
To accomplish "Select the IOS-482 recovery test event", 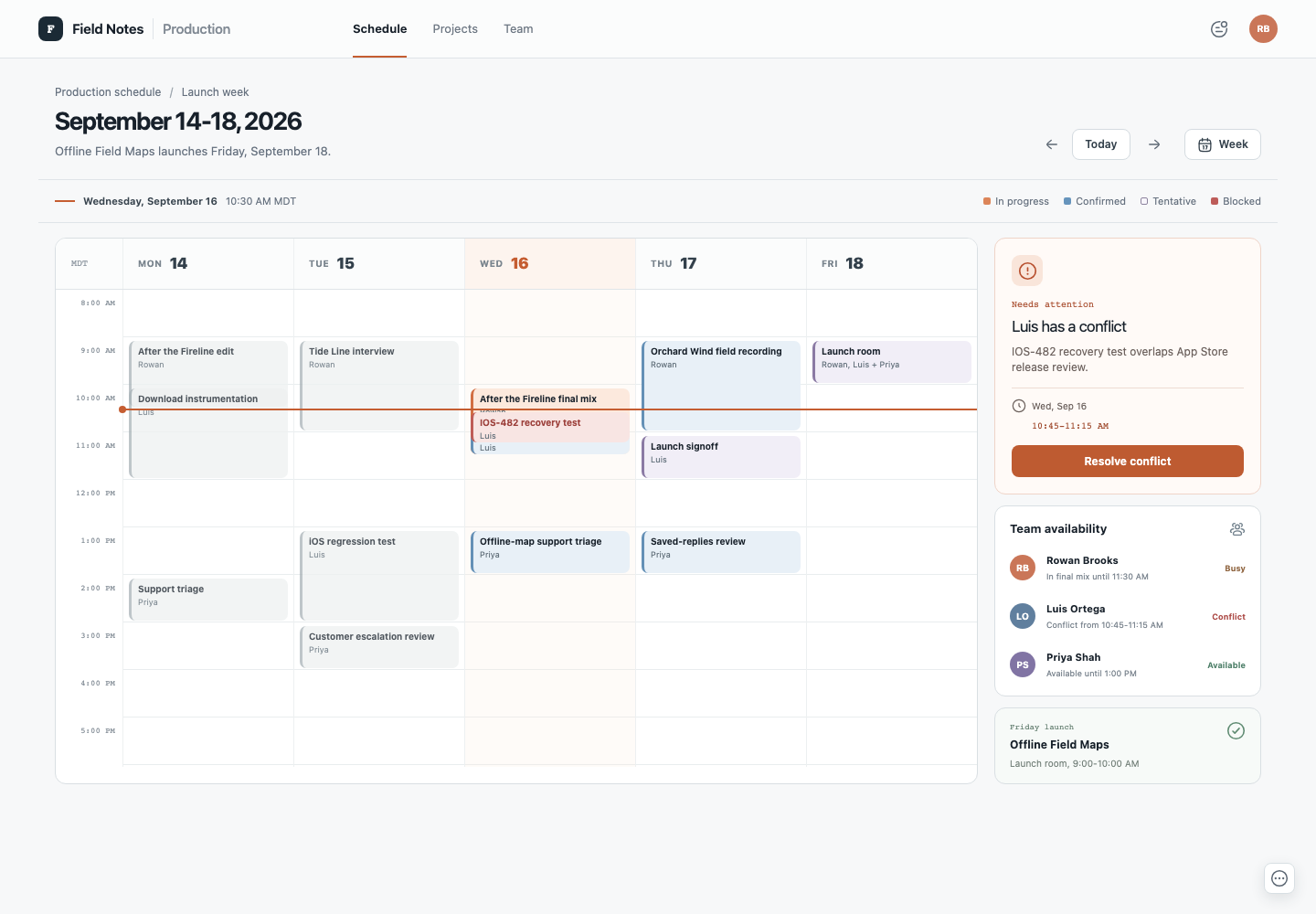I will 550,428.
